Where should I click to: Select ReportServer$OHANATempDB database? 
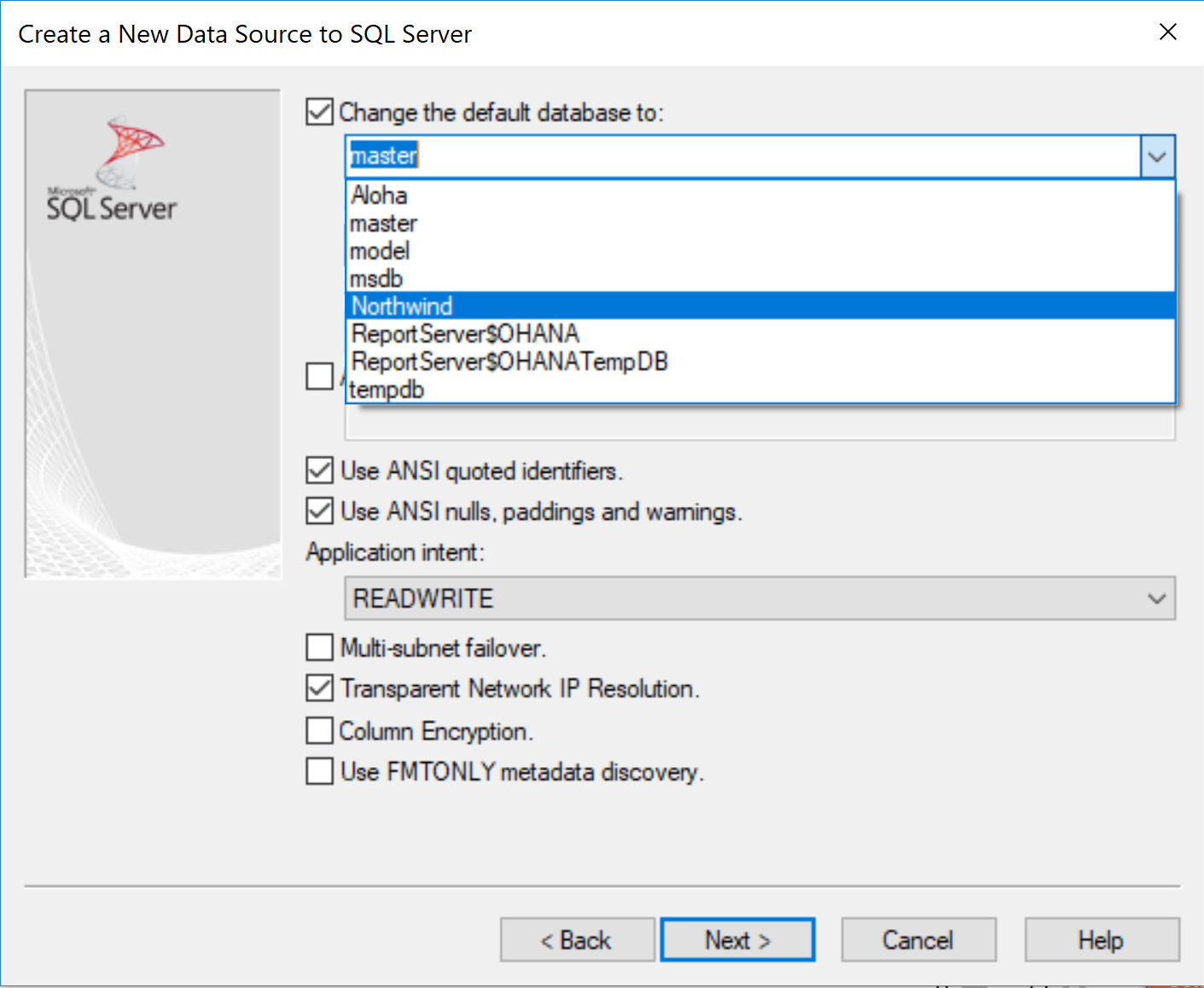tap(509, 362)
